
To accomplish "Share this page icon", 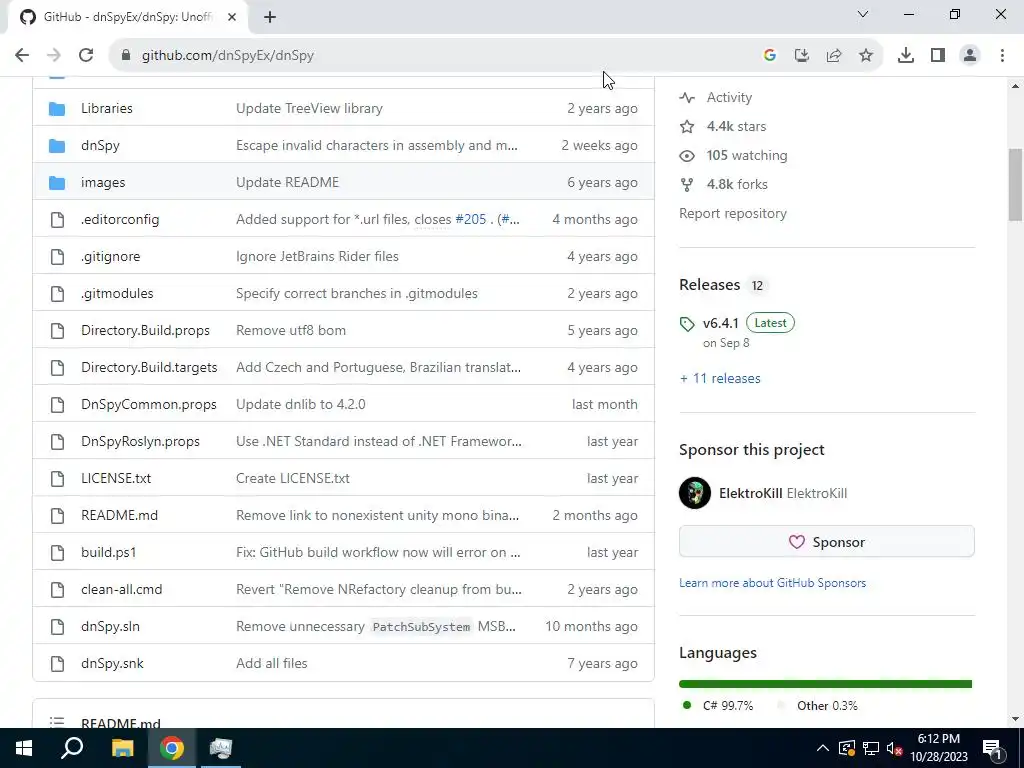I will point(834,56).
